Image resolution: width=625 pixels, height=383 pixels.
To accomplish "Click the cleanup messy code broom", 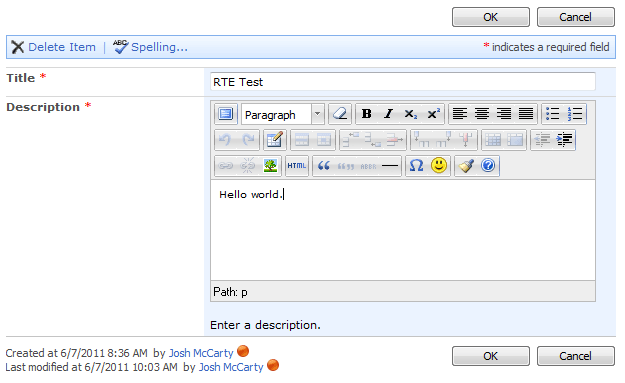I will [x=466, y=165].
